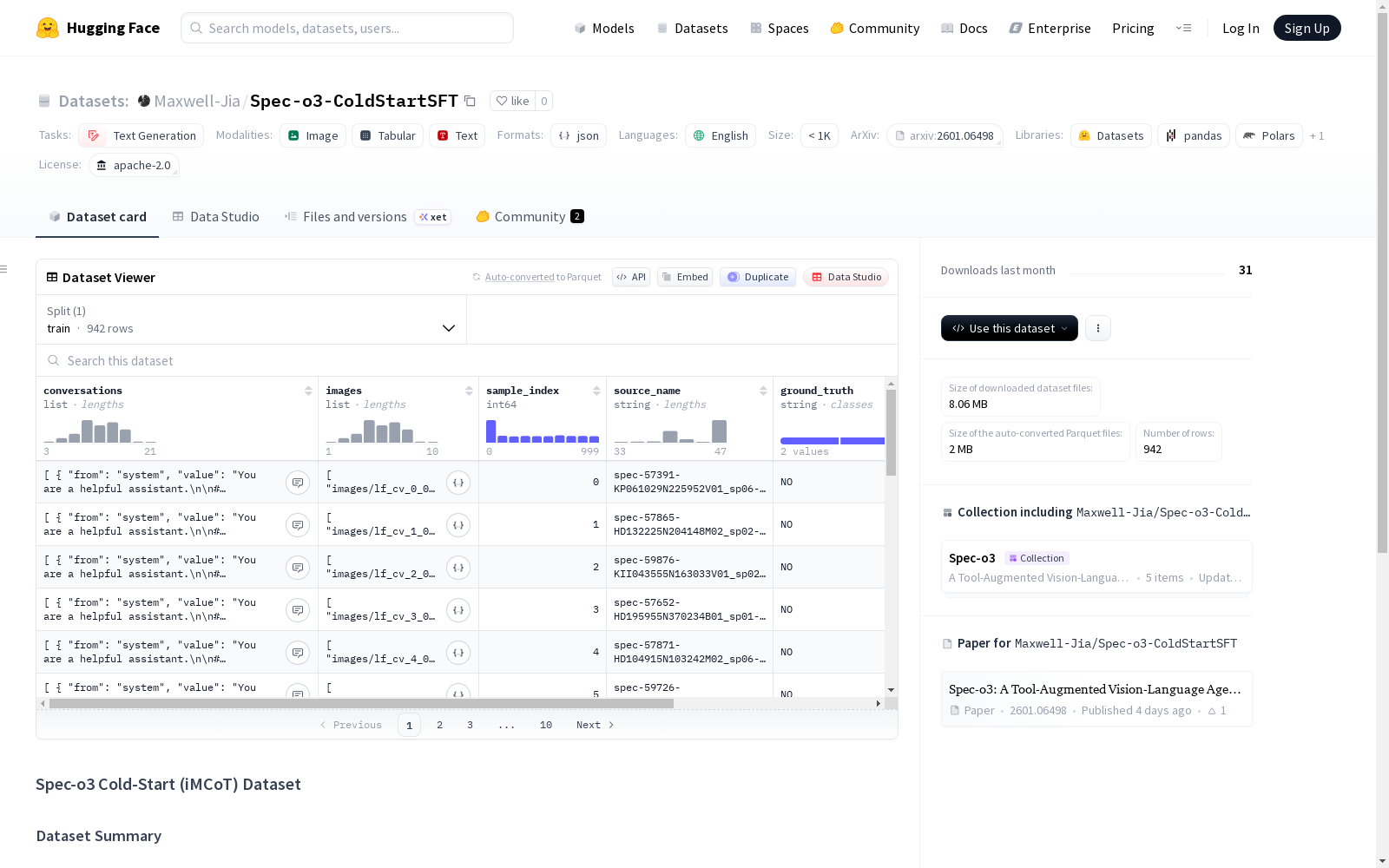Open Spaces in top navigation

click(x=780, y=28)
